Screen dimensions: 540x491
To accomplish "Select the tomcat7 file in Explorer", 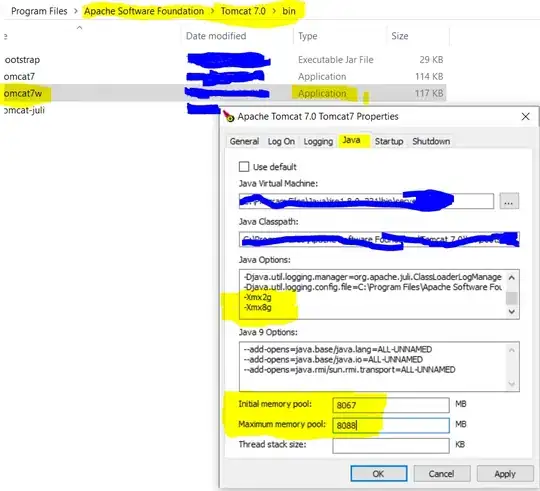I will [x=19, y=76].
